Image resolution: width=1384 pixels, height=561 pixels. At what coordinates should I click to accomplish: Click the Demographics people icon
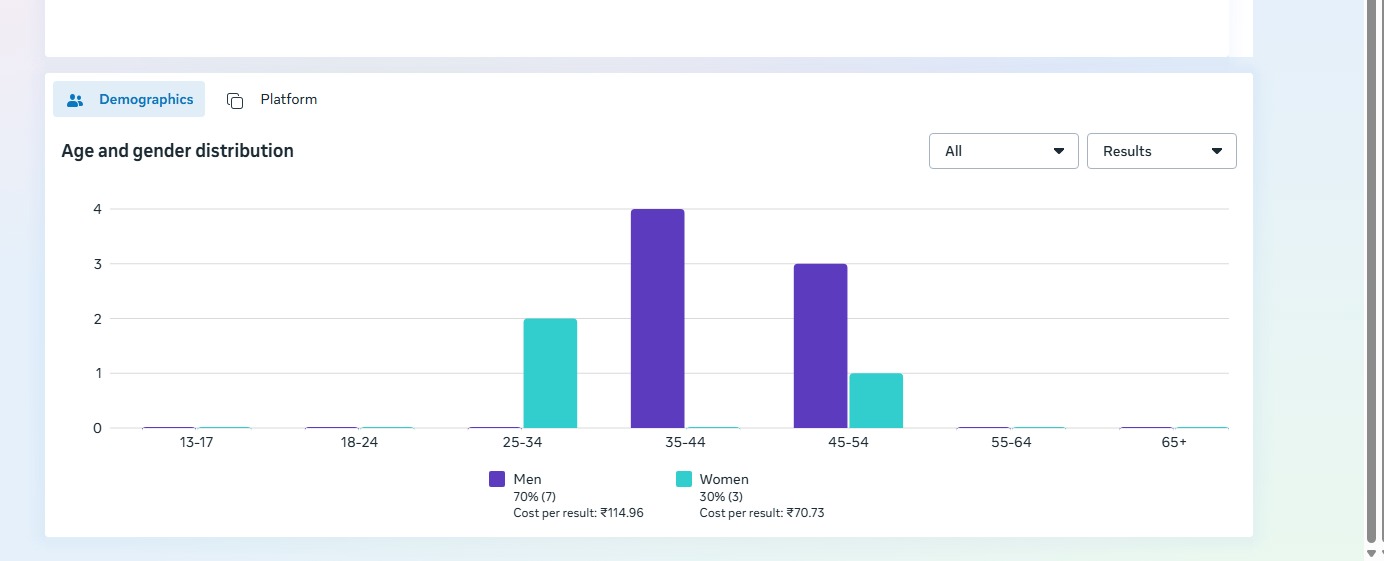click(75, 100)
